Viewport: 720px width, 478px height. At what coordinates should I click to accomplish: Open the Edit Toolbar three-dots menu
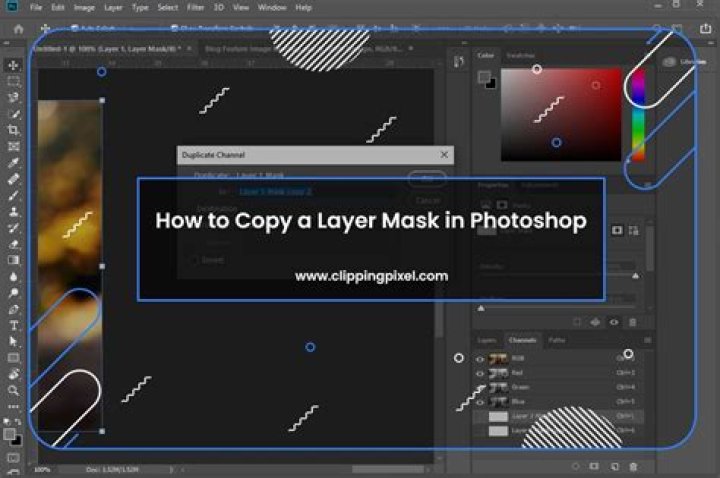[x=13, y=407]
